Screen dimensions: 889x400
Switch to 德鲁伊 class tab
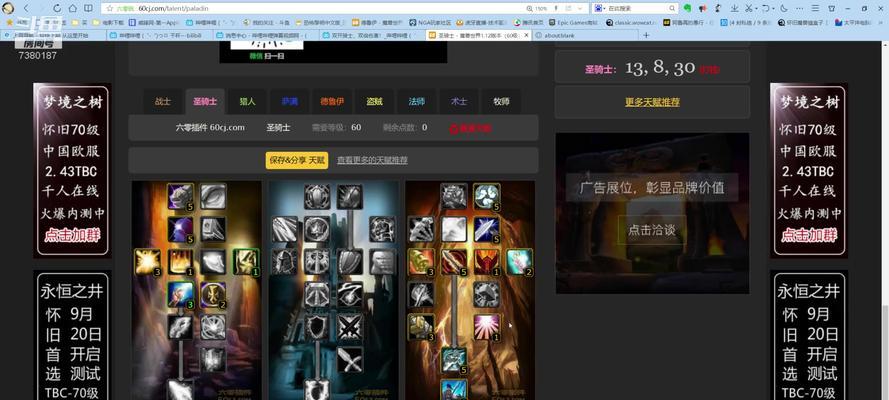tap(332, 102)
